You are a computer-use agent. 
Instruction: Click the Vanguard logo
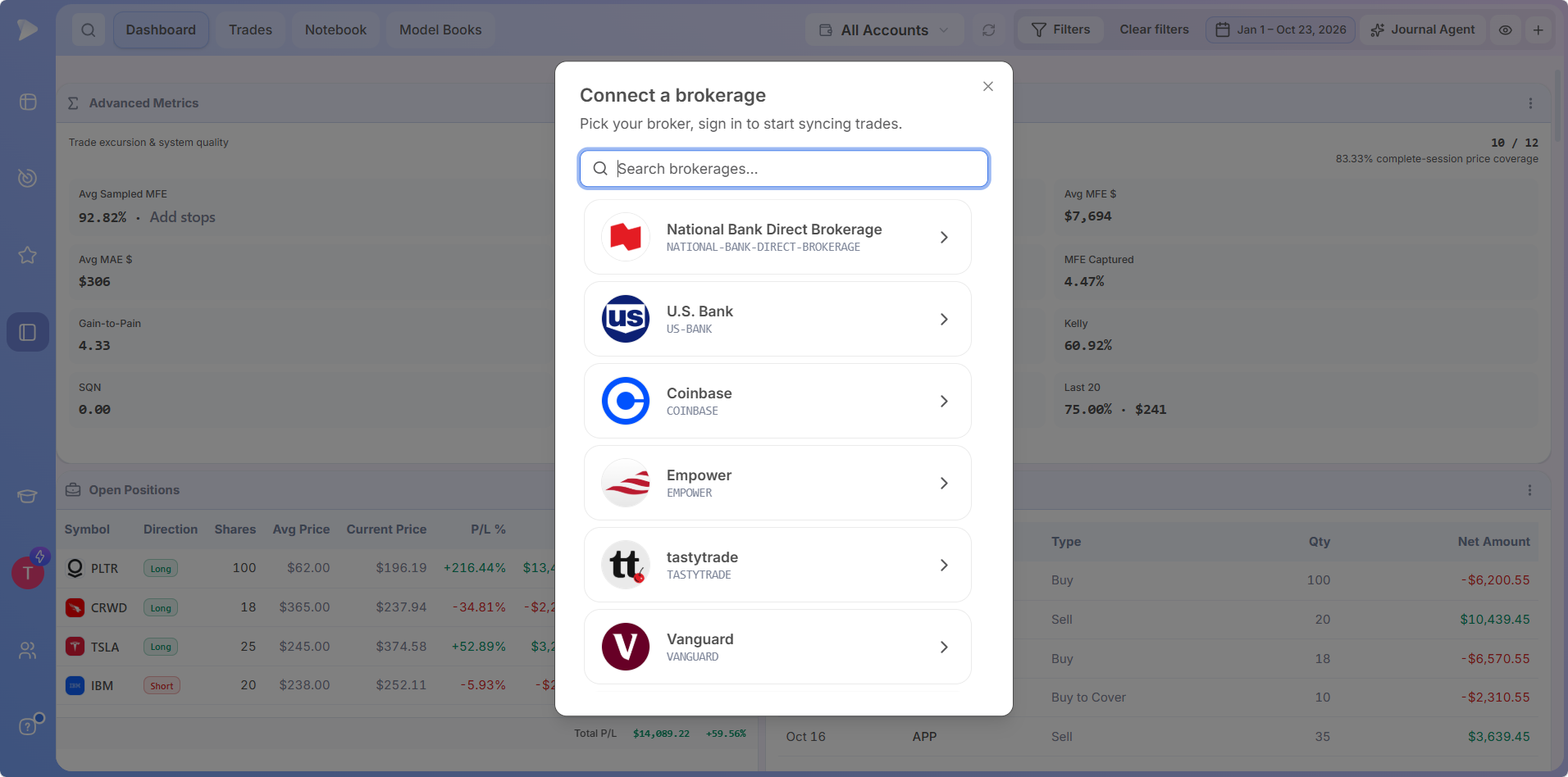tap(626, 647)
